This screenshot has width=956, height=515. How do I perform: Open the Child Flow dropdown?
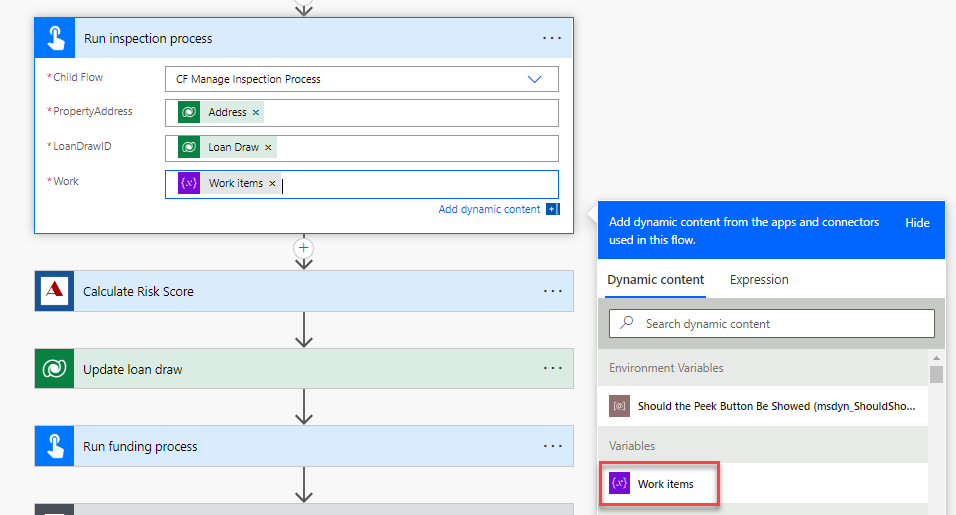point(534,79)
